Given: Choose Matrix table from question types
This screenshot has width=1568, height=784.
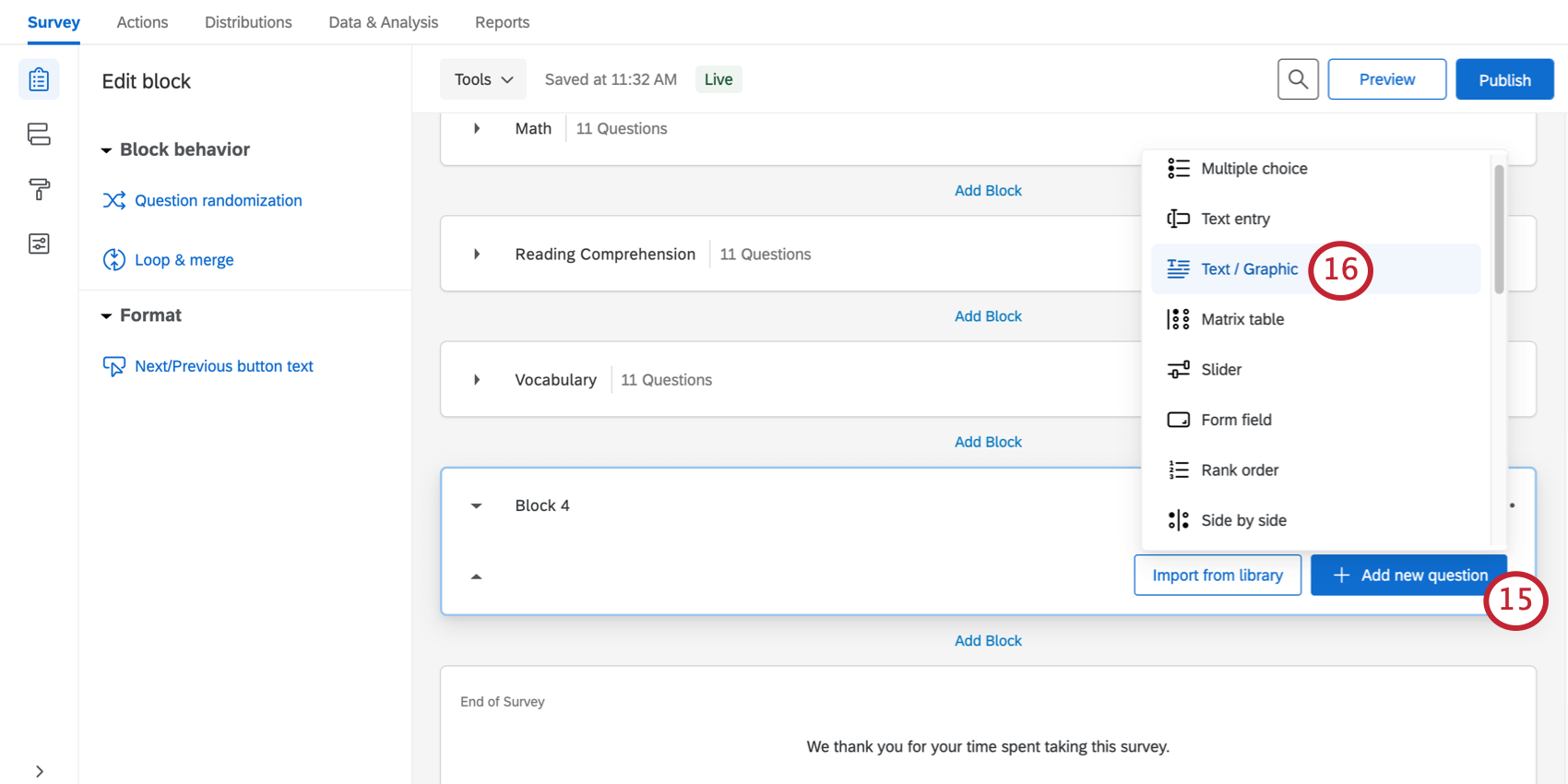Looking at the screenshot, I should click(1241, 319).
